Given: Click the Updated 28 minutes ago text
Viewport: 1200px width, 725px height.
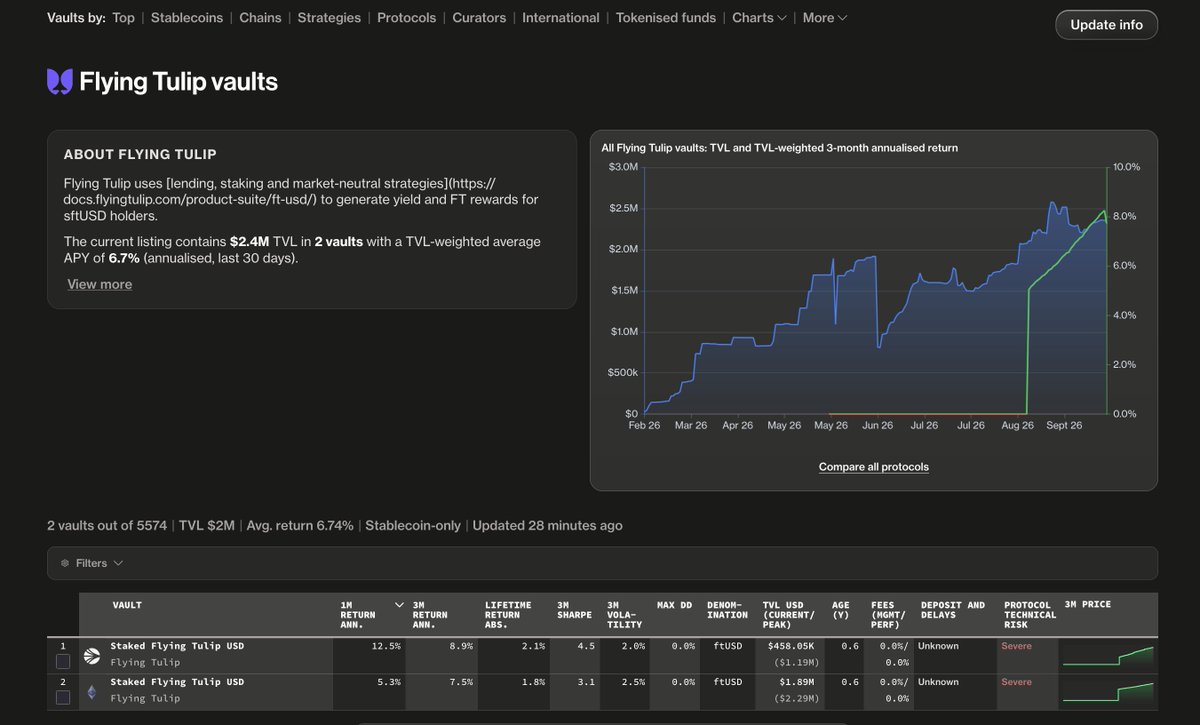Looking at the screenshot, I should tap(547, 525).
